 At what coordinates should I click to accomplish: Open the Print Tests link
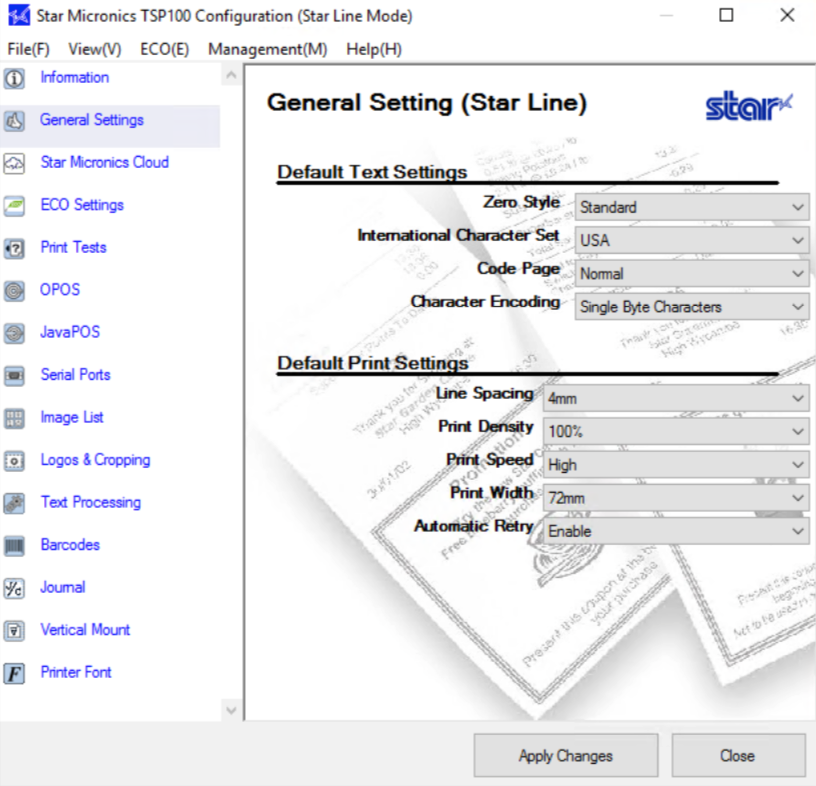[x=73, y=247]
